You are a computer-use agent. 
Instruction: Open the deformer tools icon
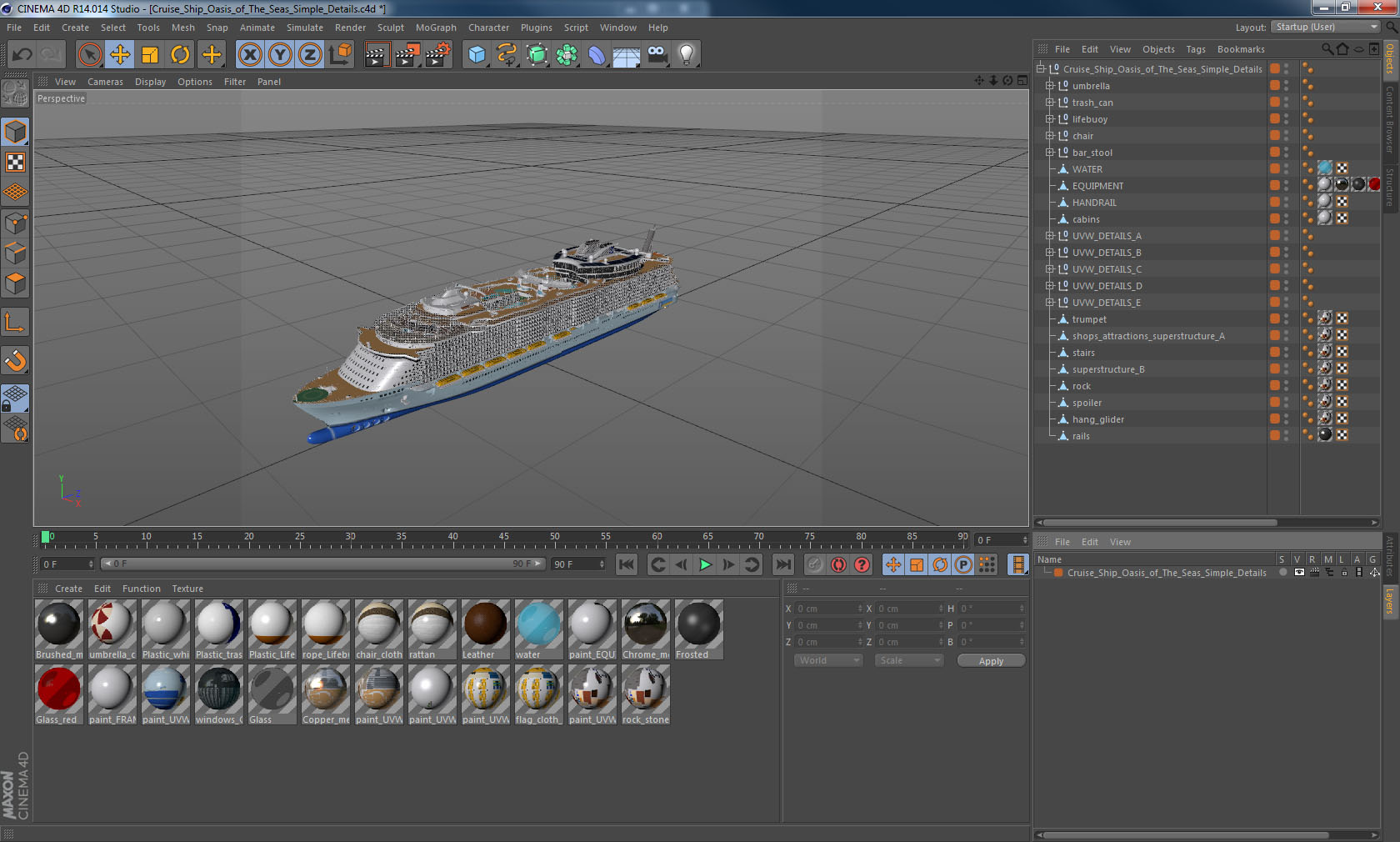click(x=597, y=55)
